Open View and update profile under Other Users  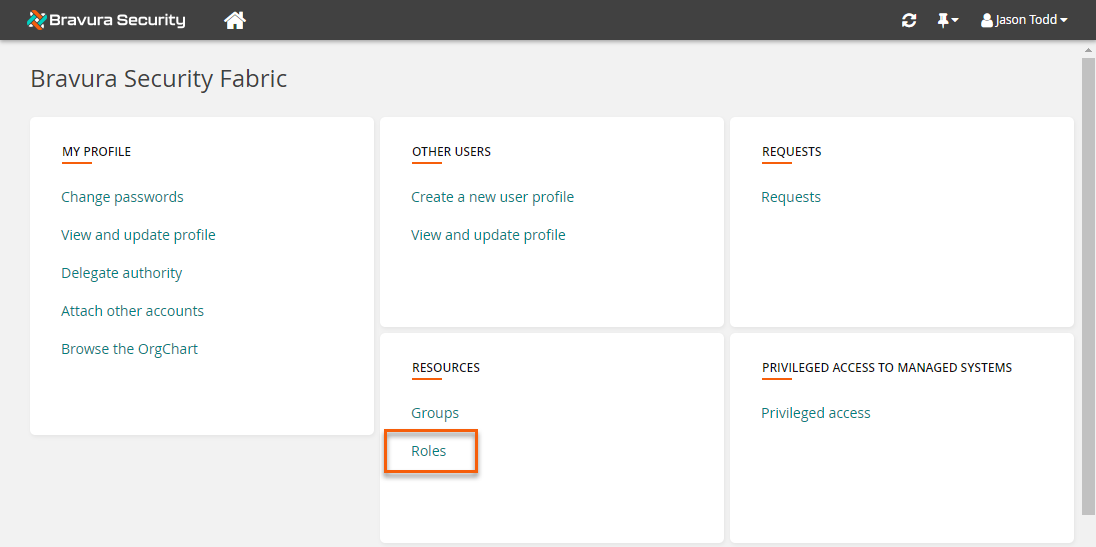coord(488,235)
